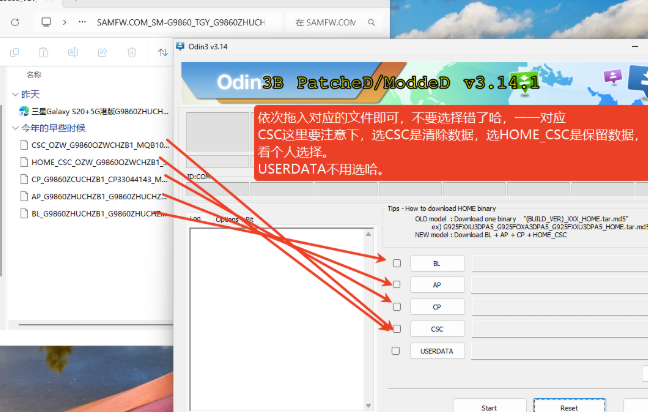Click the horizontal scrollbar in Explorer file list

point(96,325)
